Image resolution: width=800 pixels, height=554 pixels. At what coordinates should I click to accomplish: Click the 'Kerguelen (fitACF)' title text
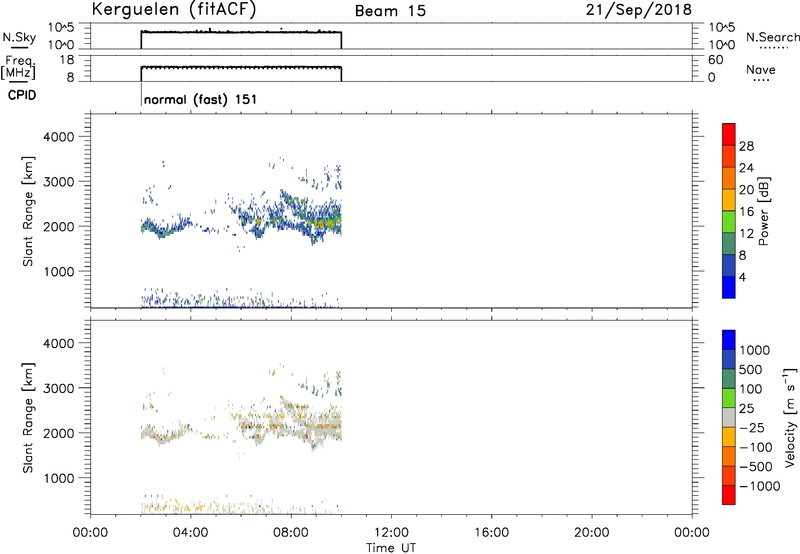(173, 10)
